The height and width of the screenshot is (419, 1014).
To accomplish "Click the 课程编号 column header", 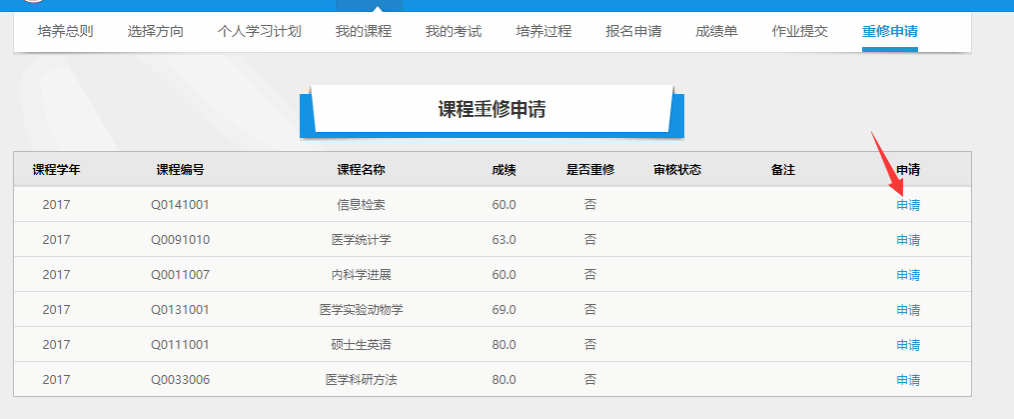I will click(x=180, y=170).
